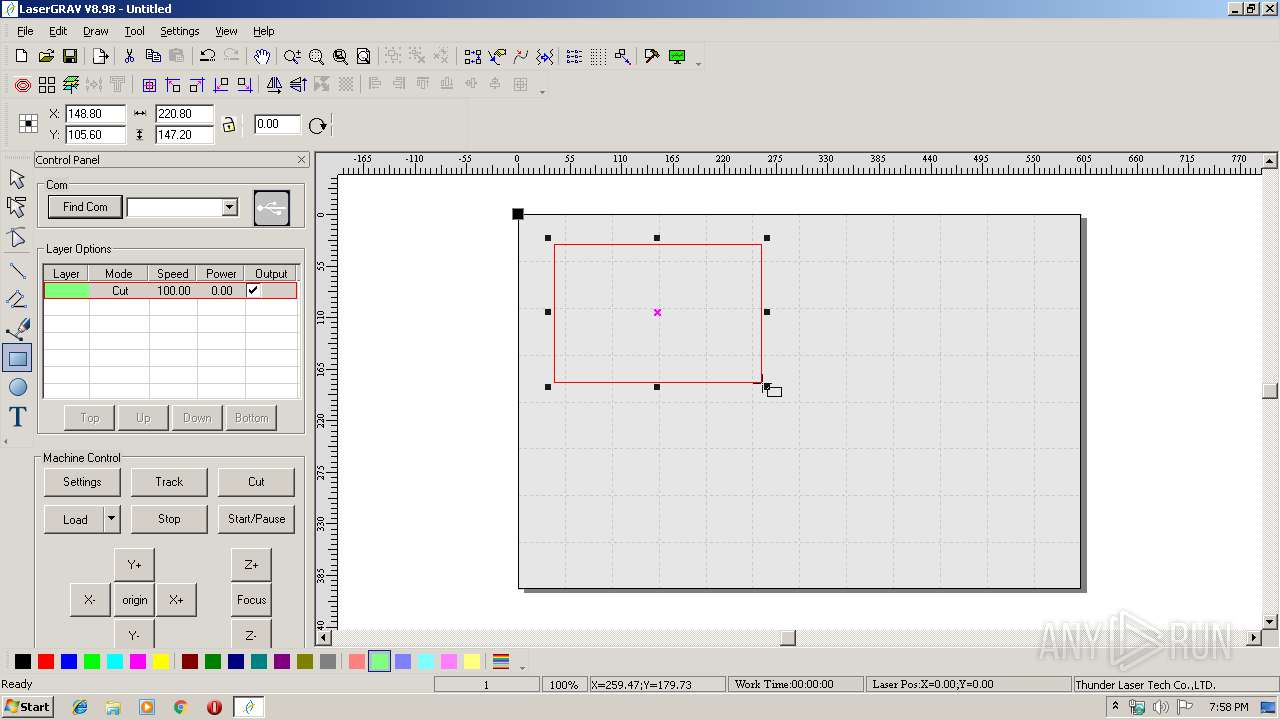Open the Windows Start menu
Image resolution: width=1280 pixels, height=720 pixels.
tap(28, 707)
